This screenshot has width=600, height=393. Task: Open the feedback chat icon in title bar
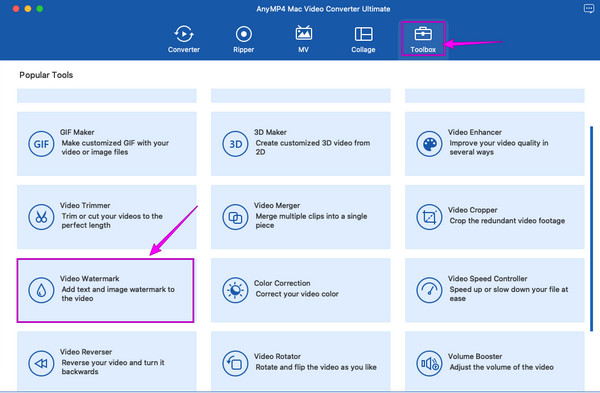pos(589,8)
